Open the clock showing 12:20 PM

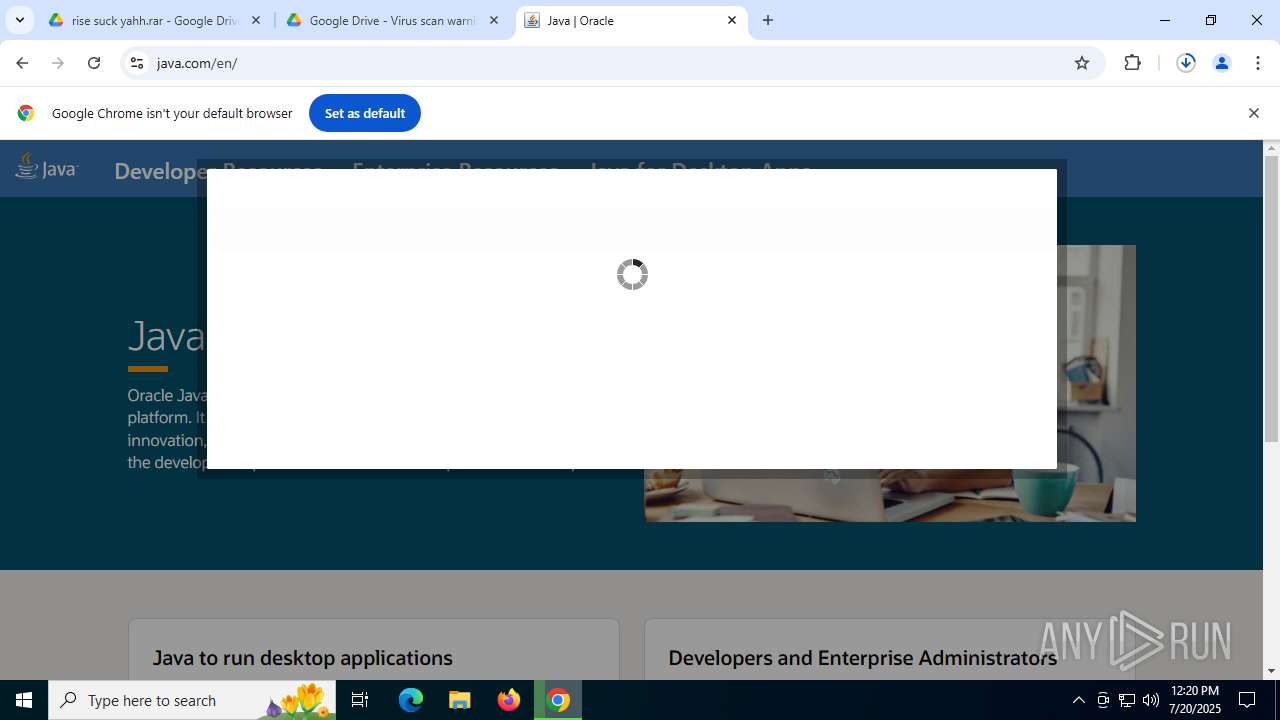[x=1194, y=700]
